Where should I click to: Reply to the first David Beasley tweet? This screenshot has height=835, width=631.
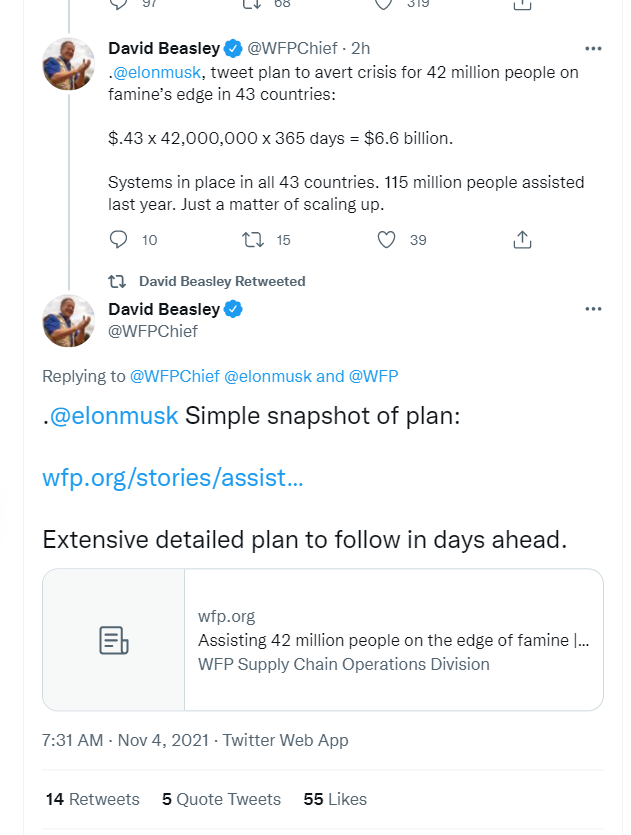point(119,240)
